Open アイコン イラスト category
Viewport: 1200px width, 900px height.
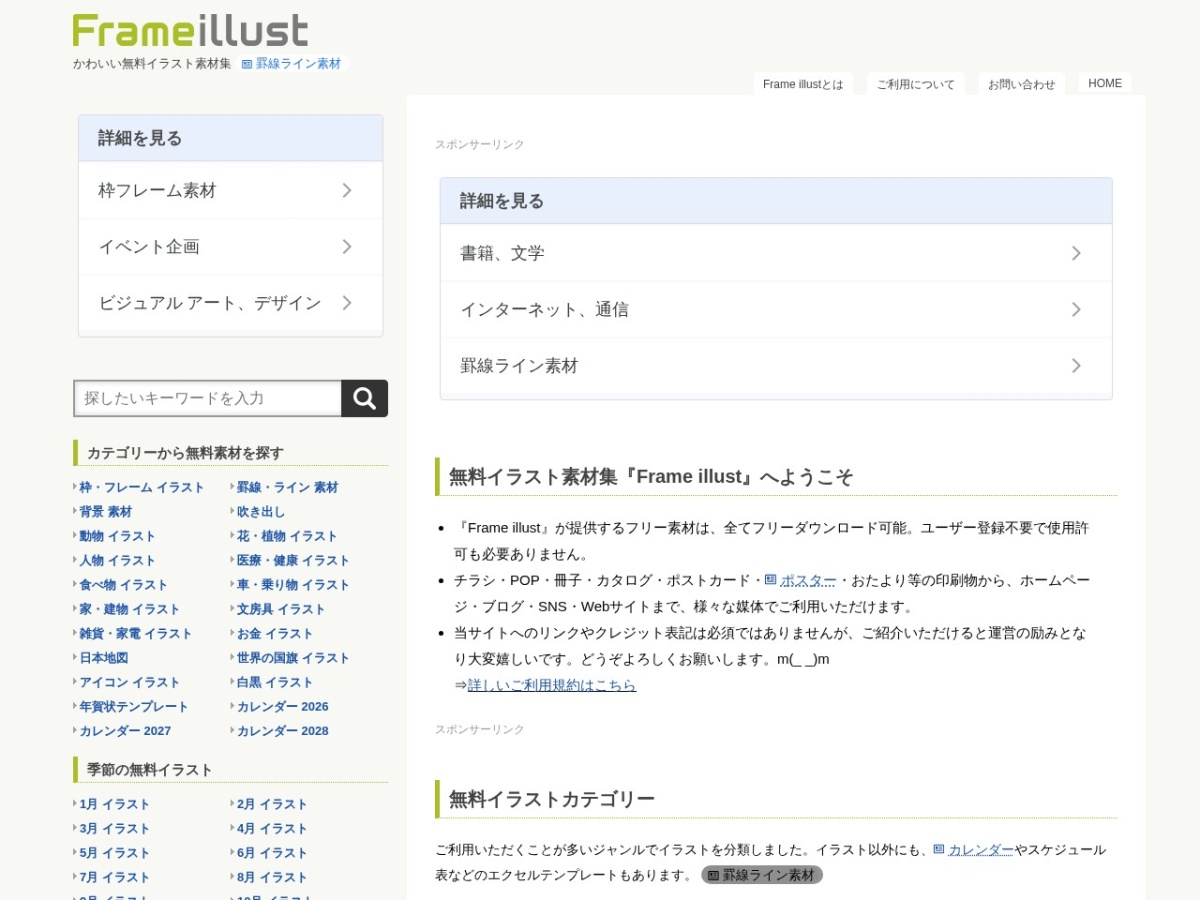(129, 682)
